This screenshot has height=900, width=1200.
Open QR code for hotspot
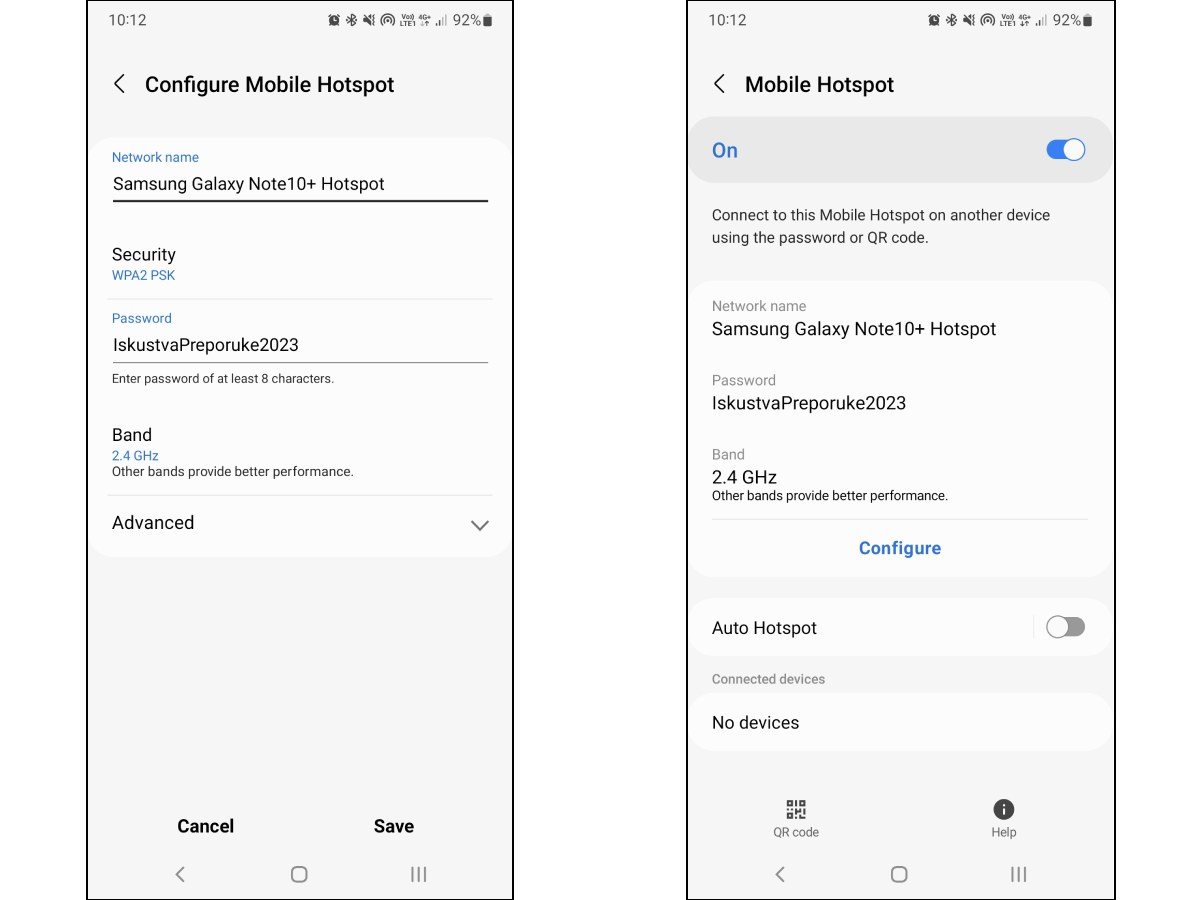tap(796, 818)
